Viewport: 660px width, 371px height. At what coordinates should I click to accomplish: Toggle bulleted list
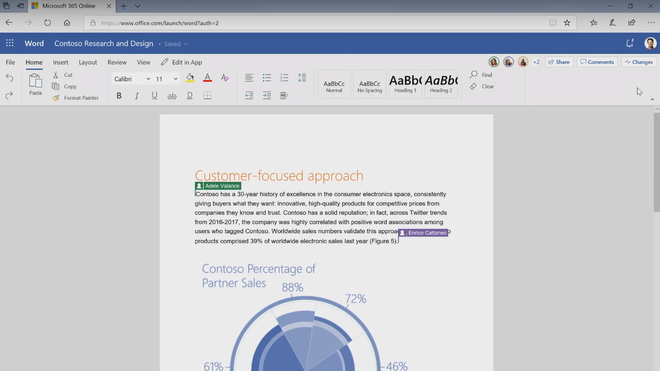coord(267,78)
